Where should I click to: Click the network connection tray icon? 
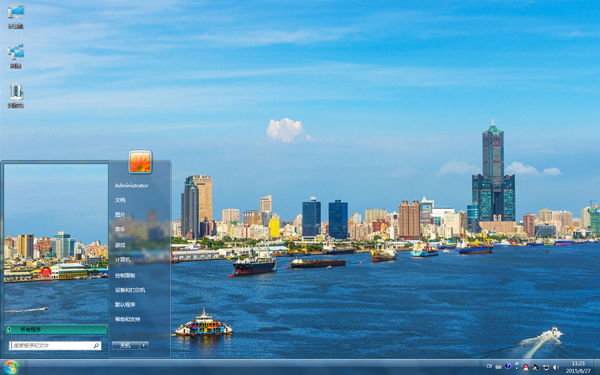click(546, 367)
